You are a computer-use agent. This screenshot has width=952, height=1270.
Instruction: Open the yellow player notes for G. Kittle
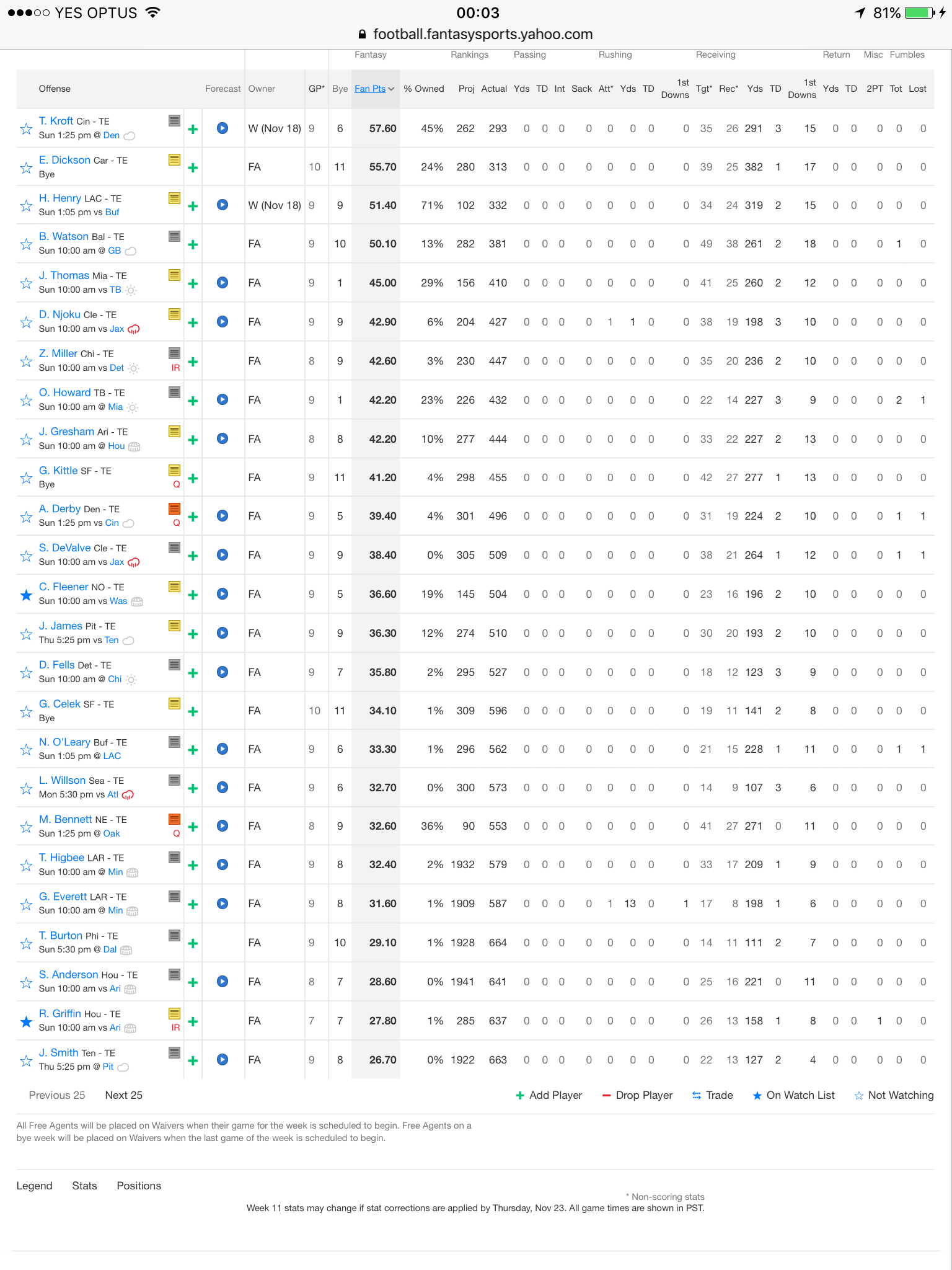(175, 471)
